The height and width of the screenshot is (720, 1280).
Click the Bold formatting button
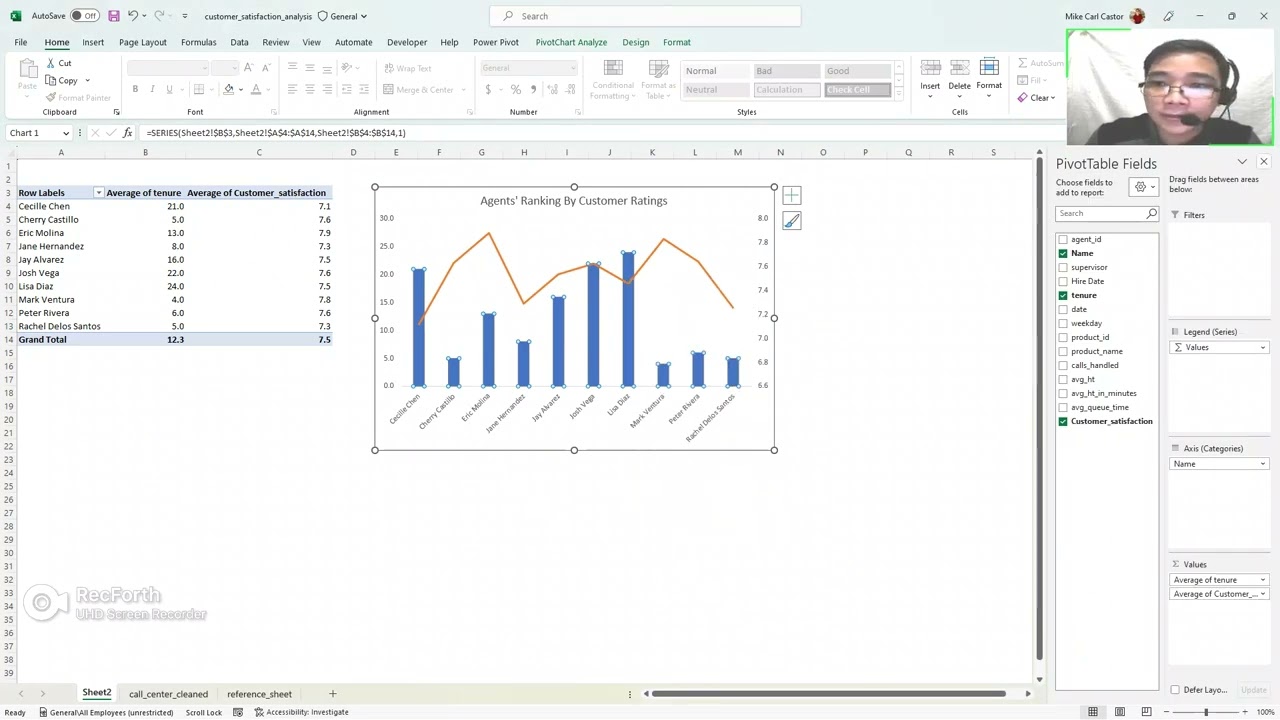(135, 89)
